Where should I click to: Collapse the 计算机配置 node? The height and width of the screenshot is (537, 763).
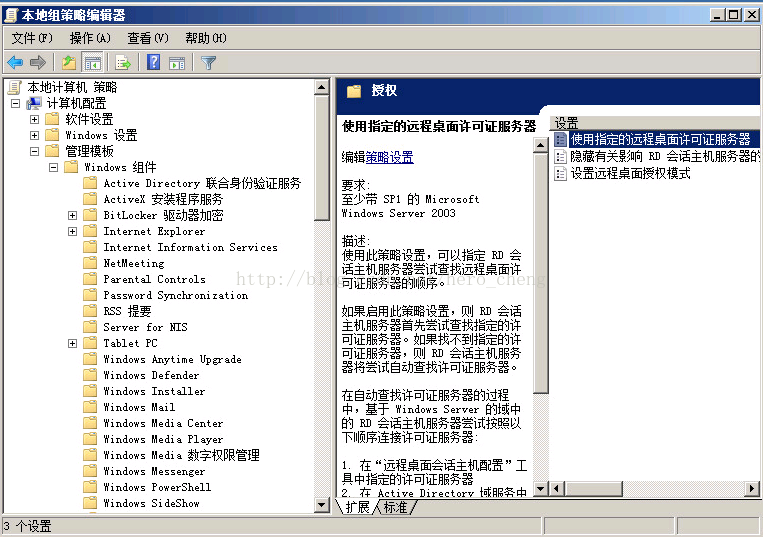pos(16,103)
